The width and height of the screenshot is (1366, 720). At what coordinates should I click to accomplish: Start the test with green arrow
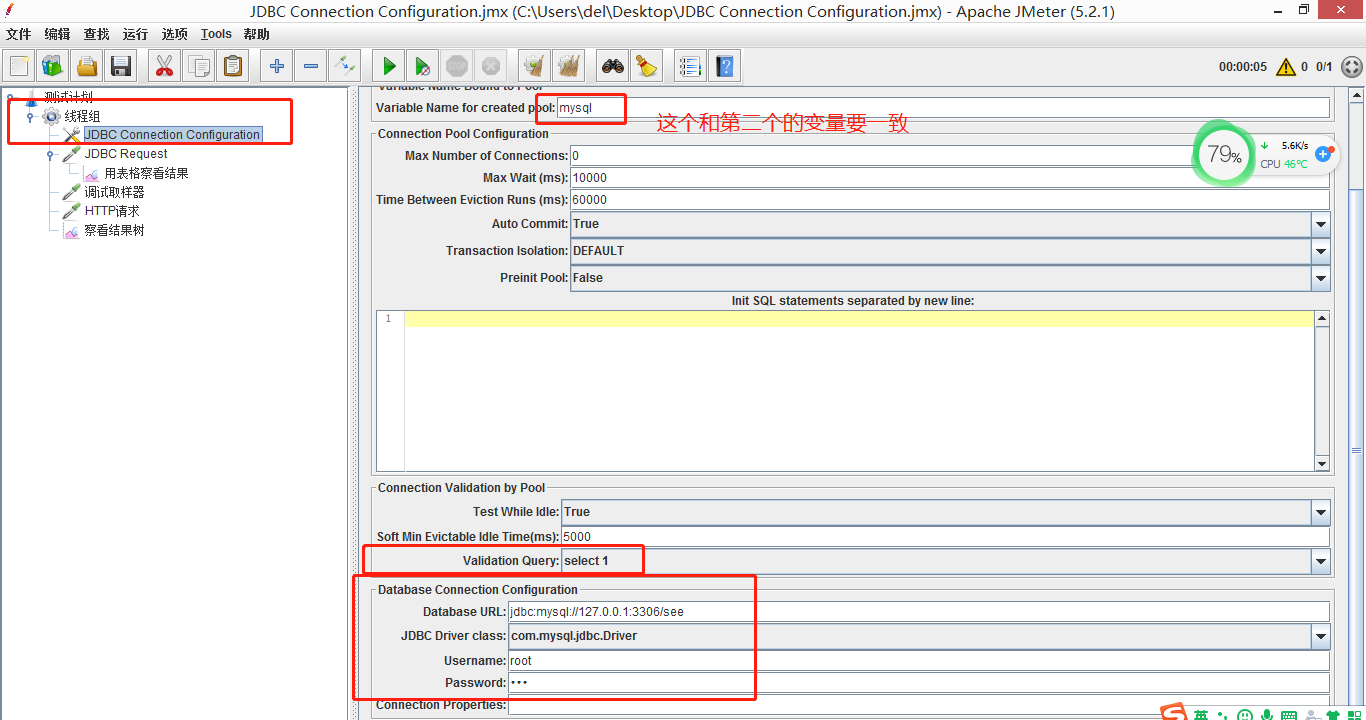click(x=389, y=67)
